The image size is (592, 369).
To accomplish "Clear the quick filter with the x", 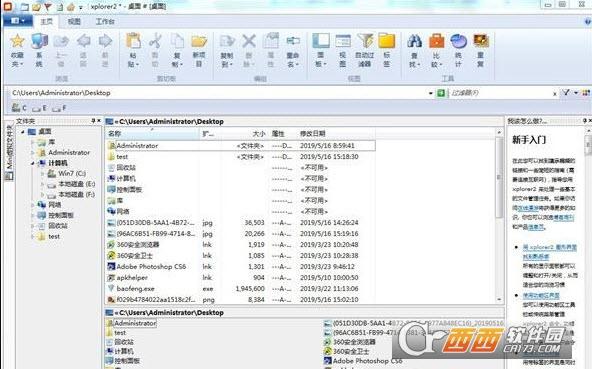I will click(x=555, y=94).
